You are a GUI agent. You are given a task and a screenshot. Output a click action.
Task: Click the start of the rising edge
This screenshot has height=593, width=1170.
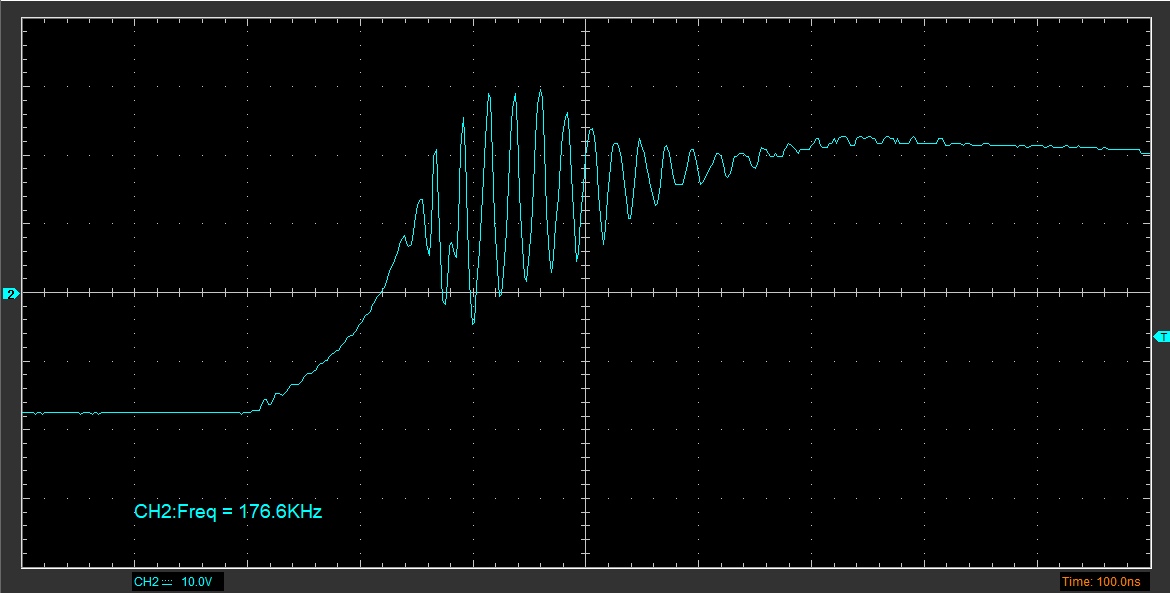click(246, 411)
